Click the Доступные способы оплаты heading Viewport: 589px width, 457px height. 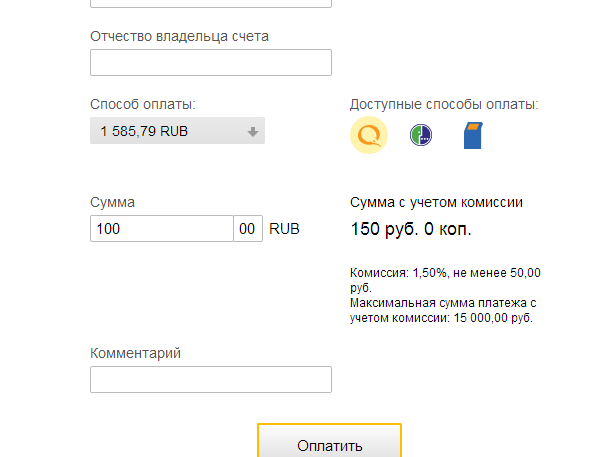[x=444, y=104]
